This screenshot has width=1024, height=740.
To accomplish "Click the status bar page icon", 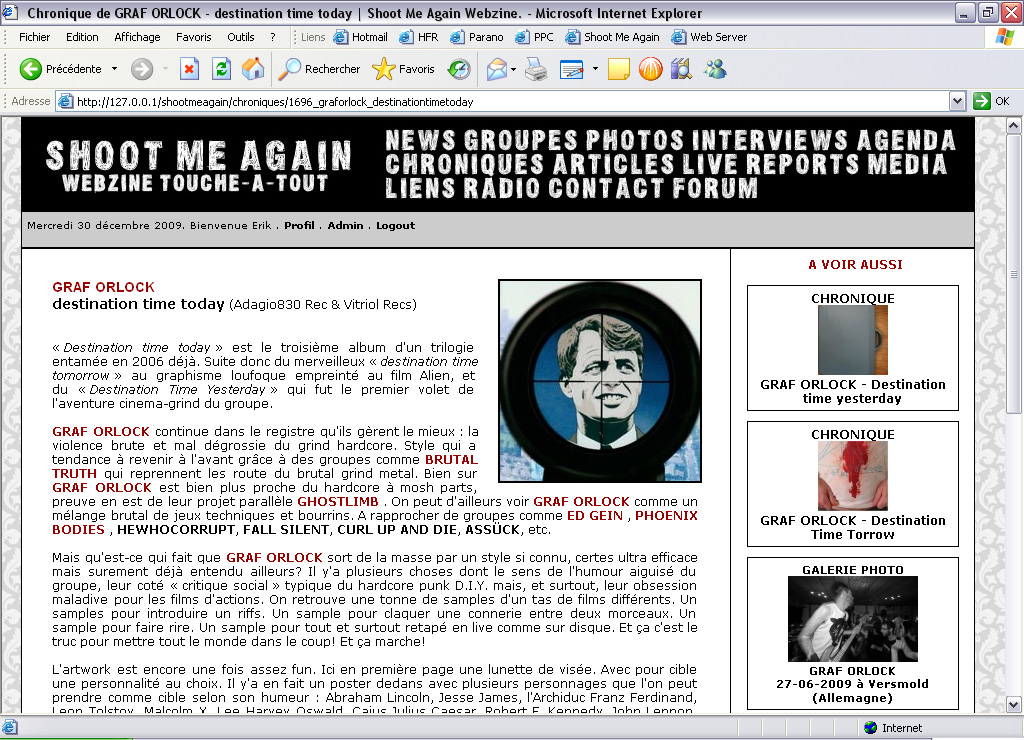I will (10, 728).
